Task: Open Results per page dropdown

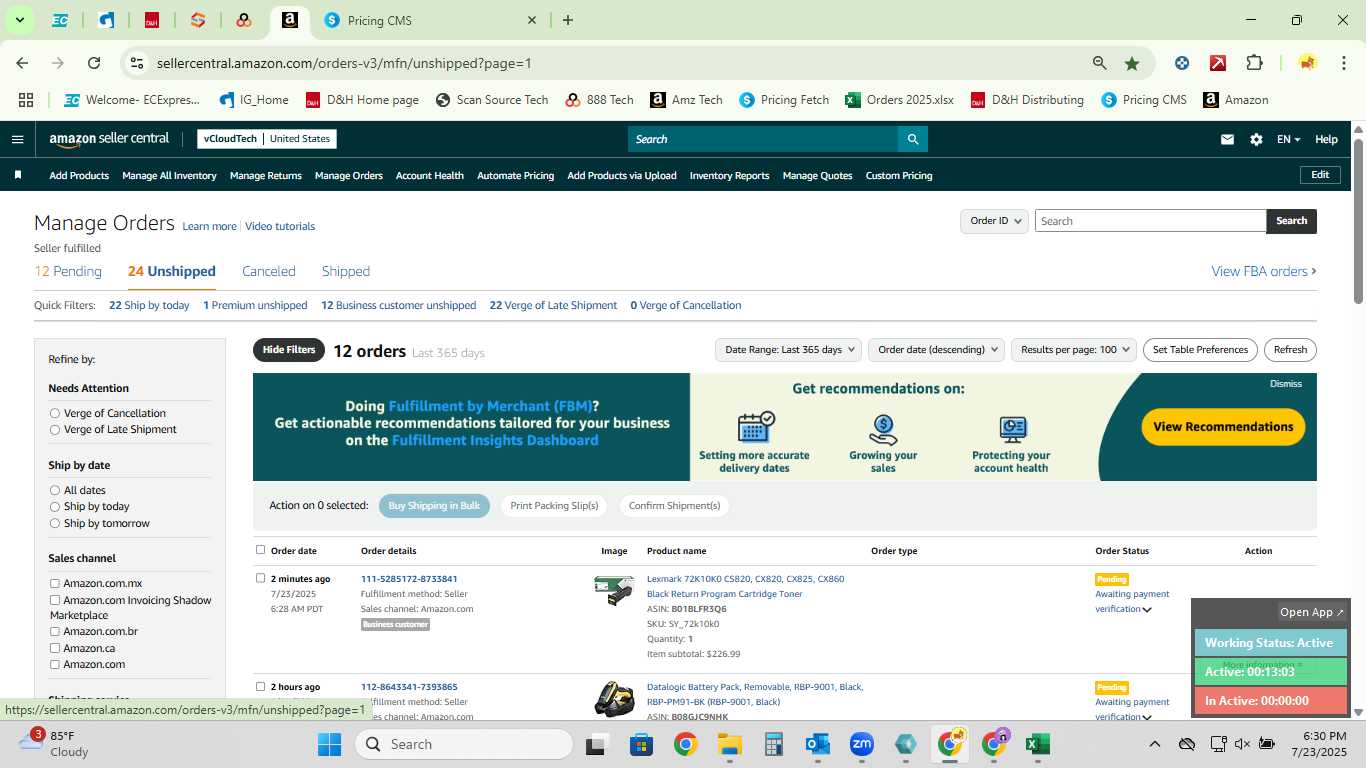Action: click(1074, 349)
